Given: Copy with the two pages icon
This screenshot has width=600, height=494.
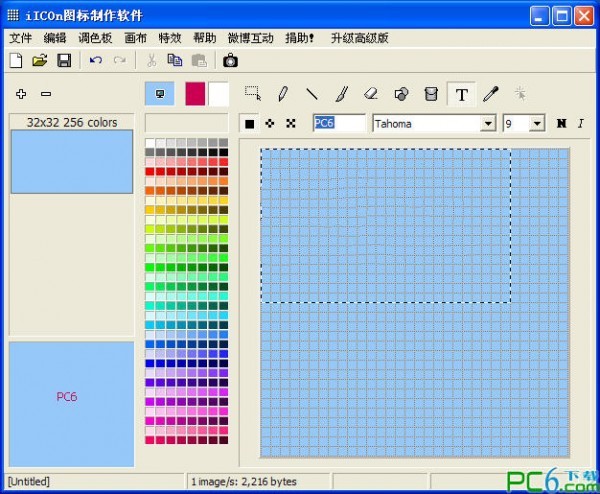Looking at the screenshot, I should click(x=174, y=60).
